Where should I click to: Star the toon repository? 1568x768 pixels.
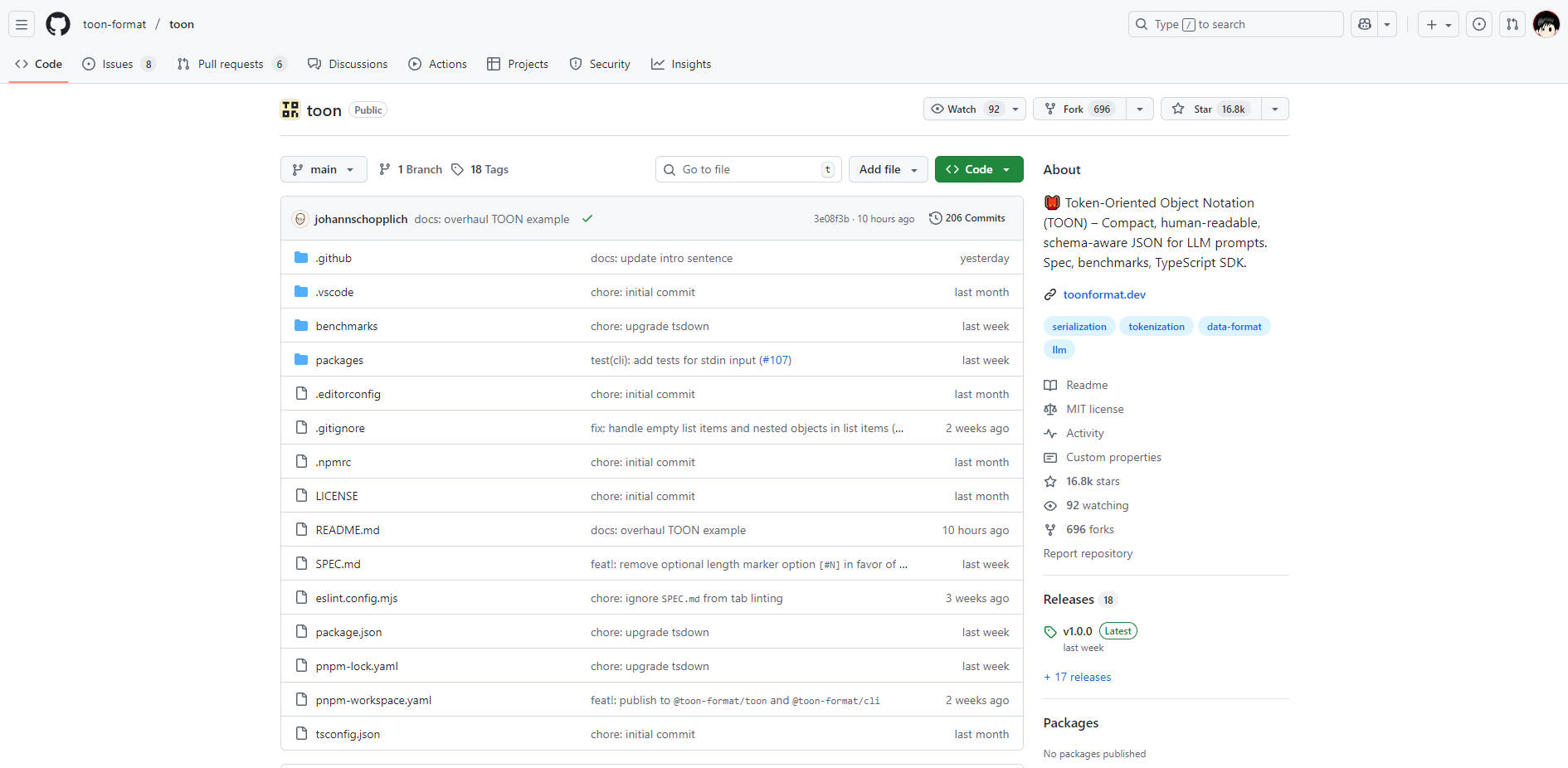[1210, 109]
